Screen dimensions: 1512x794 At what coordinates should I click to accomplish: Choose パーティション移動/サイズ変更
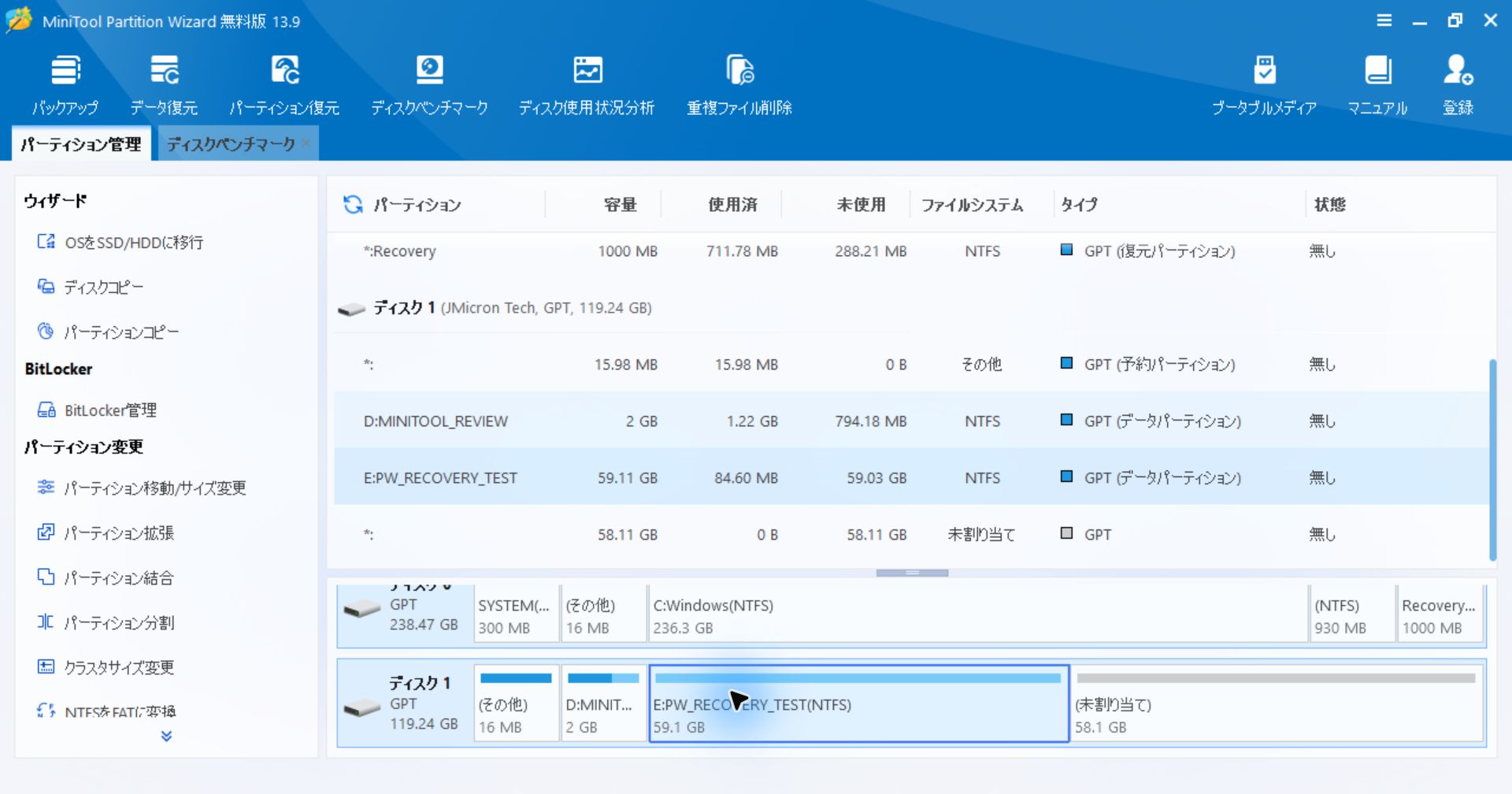point(142,488)
